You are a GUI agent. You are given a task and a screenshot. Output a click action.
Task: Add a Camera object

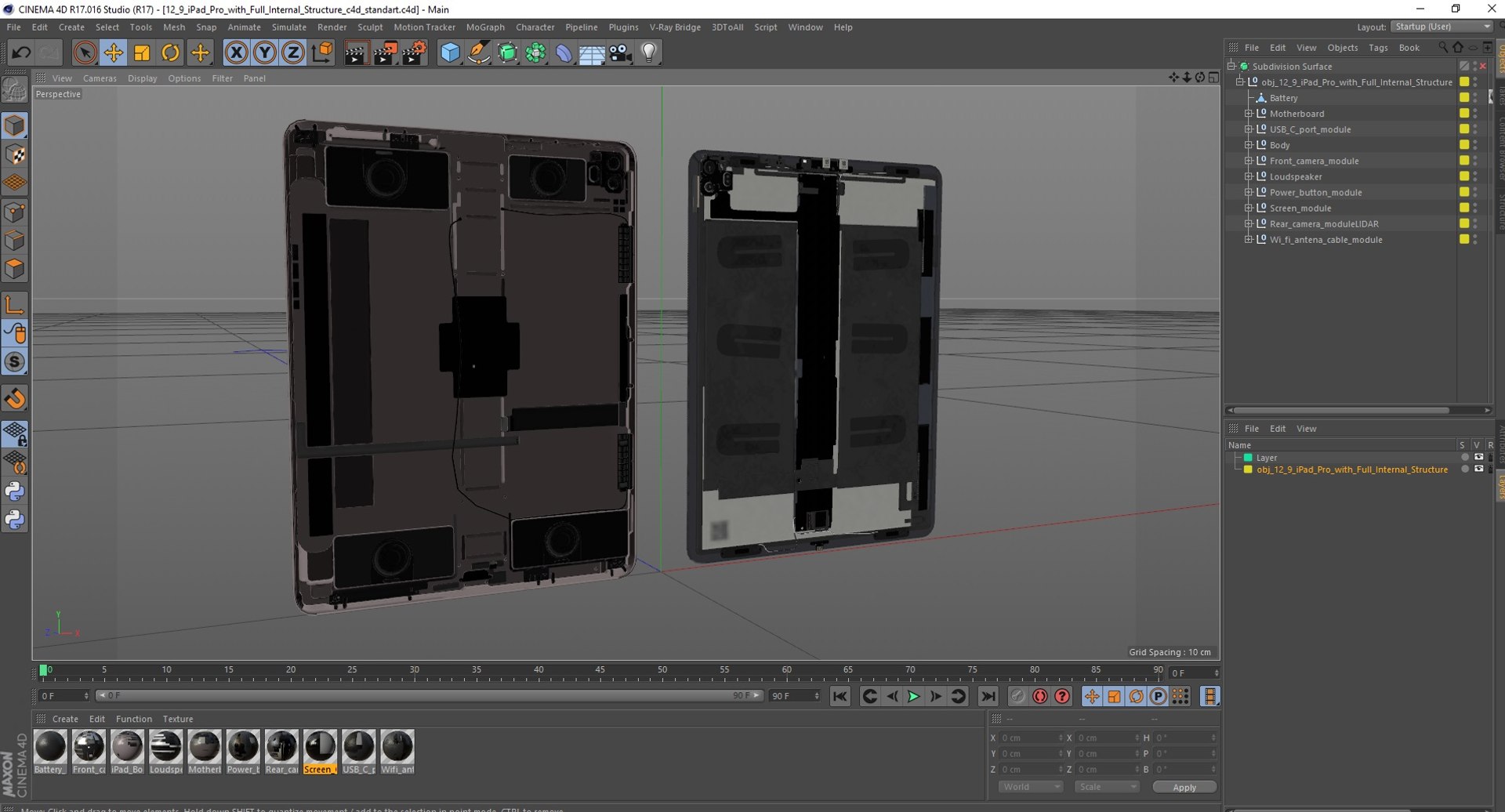620,53
